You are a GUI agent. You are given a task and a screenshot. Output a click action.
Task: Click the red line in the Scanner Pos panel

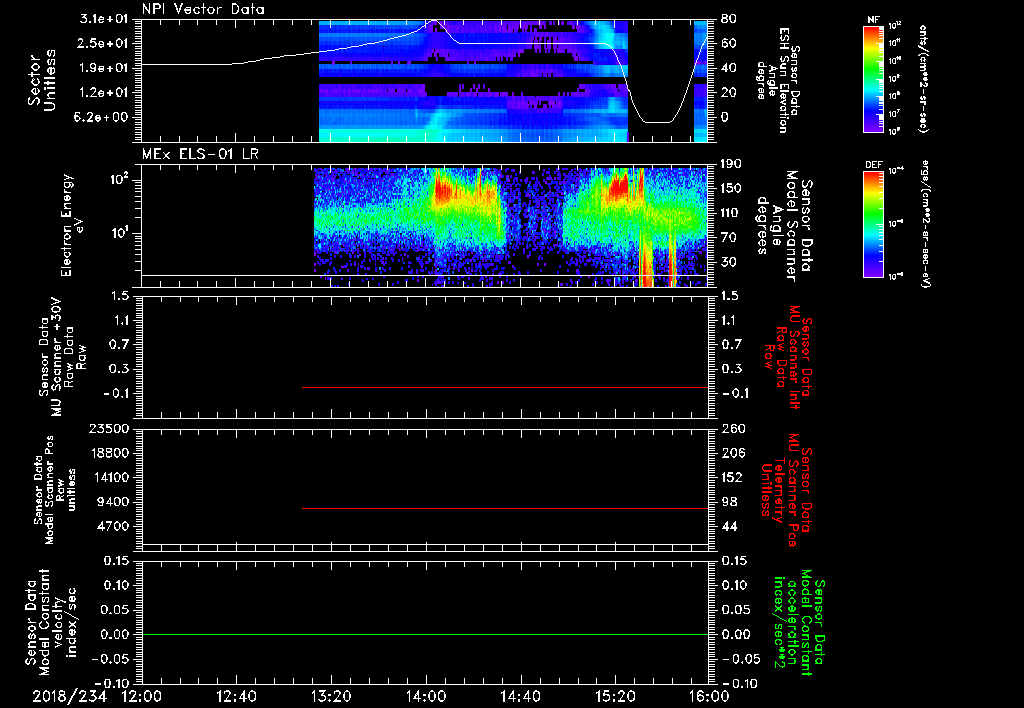point(505,508)
